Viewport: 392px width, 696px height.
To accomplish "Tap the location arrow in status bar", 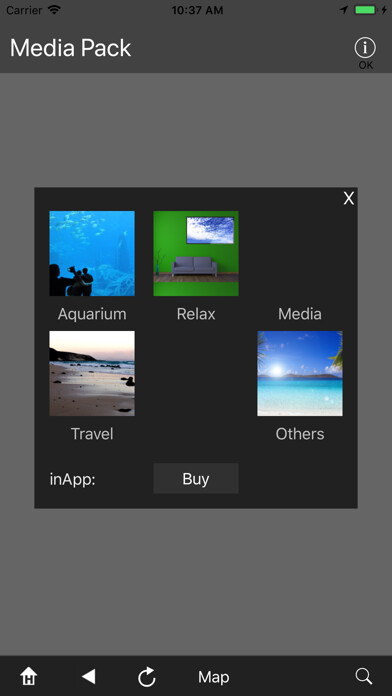I will pos(344,10).
